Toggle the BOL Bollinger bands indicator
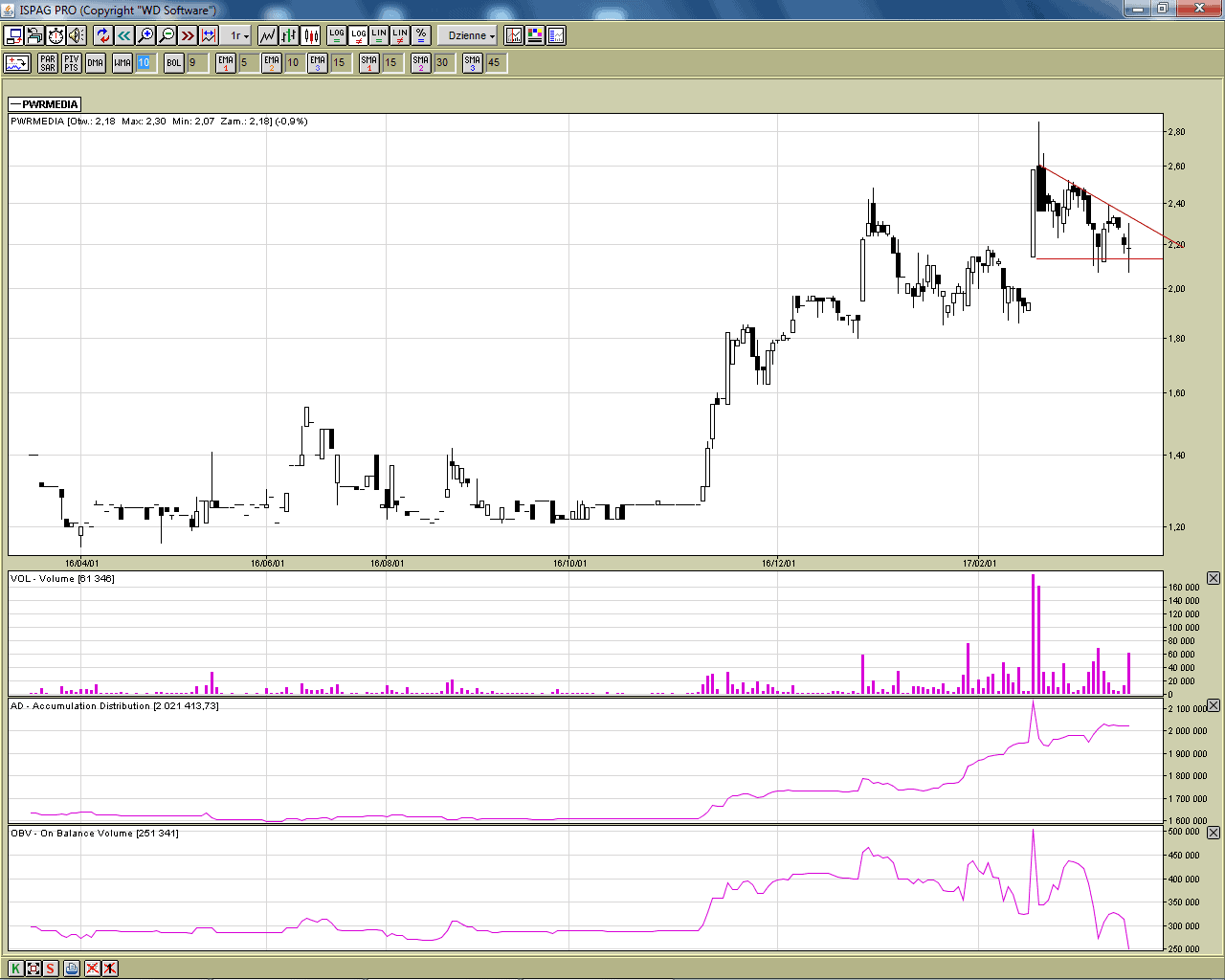Image resolution: width=1225 pixels, height=980 pixels. (x=173, y=63)
